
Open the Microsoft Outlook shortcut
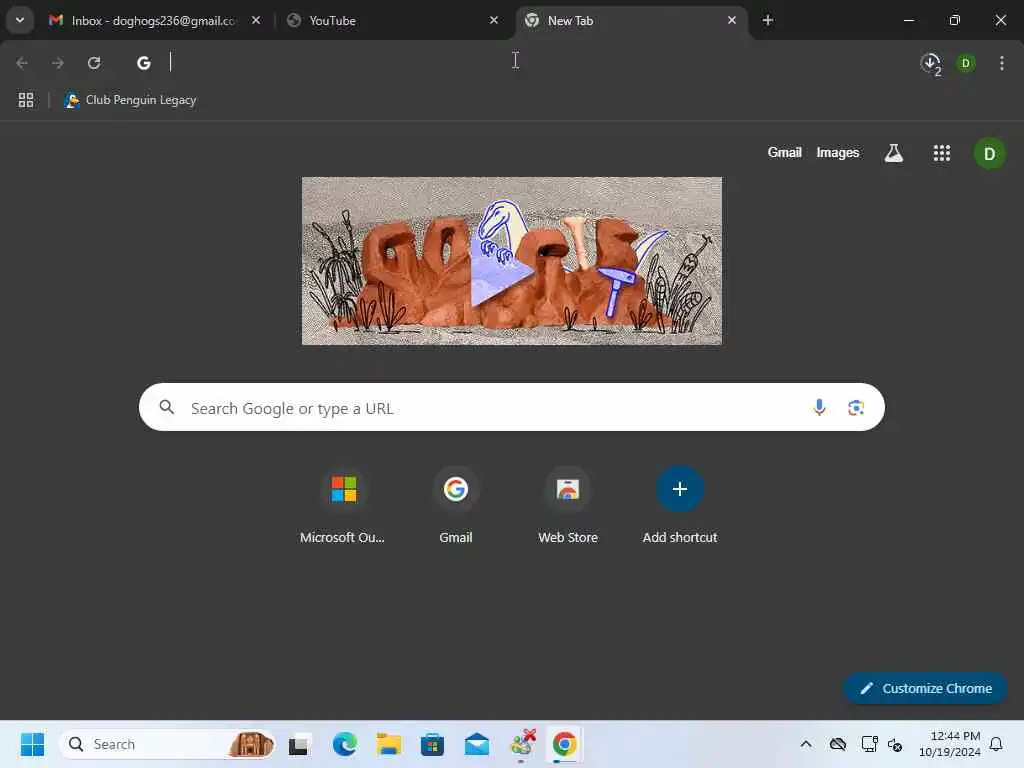344,505
